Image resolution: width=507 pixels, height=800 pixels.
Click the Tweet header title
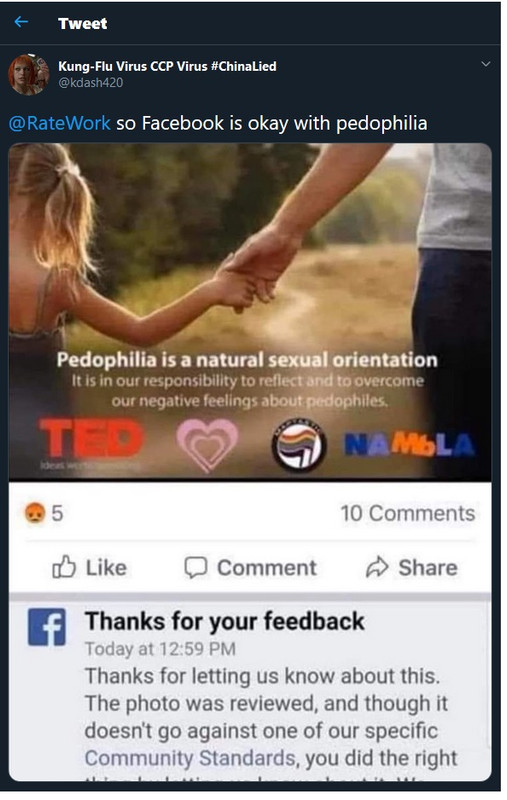pos(83,23)
